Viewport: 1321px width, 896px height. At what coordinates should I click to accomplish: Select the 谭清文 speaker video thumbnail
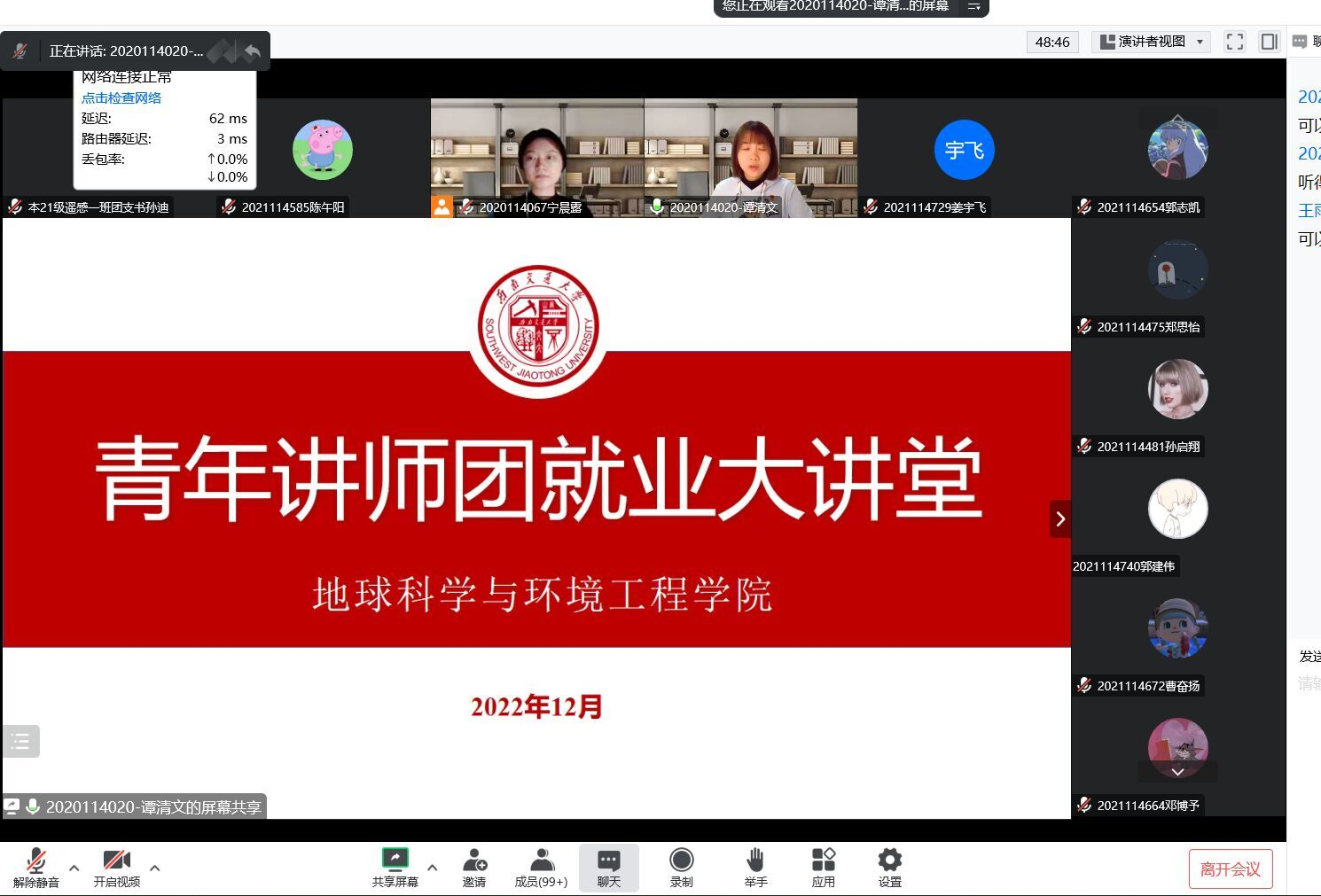(x=750, y=157)
